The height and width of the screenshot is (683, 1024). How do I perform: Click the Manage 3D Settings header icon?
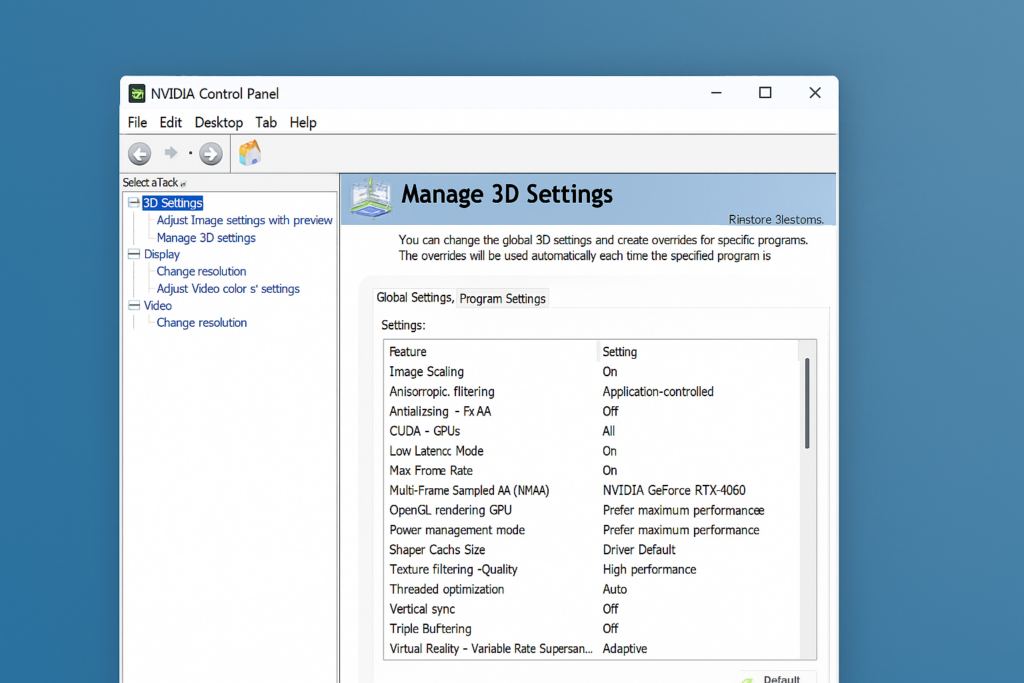(x=371, y=198)
